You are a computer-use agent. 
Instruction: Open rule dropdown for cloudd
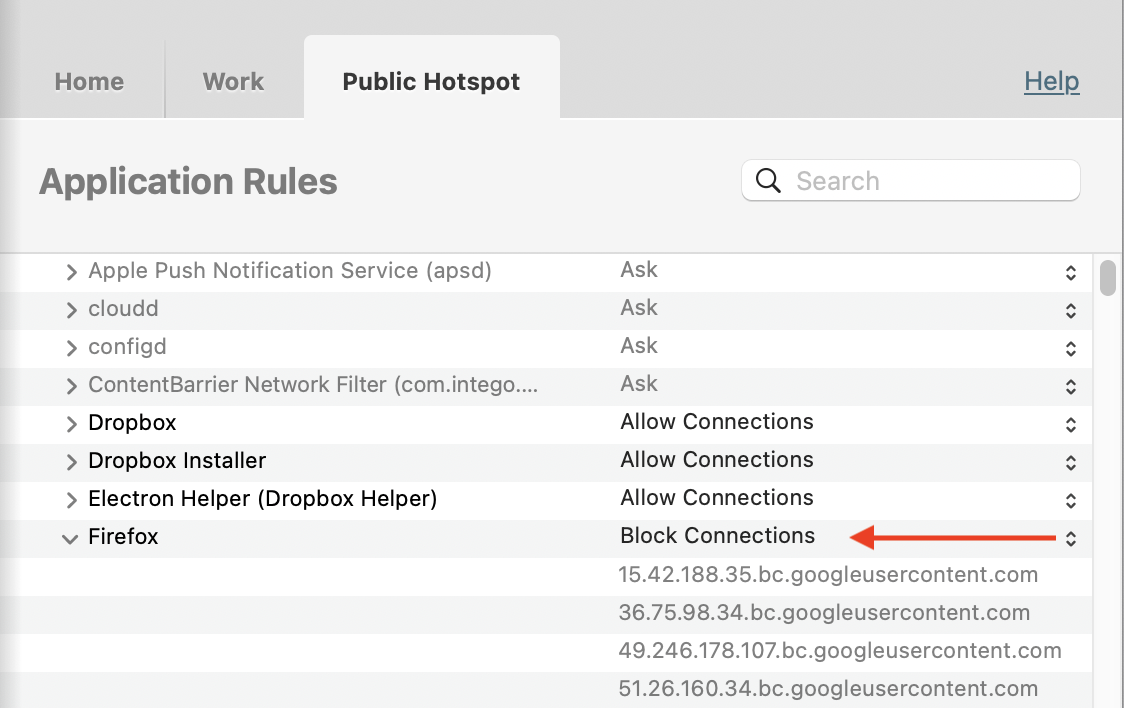click(x=1070, y=310)
